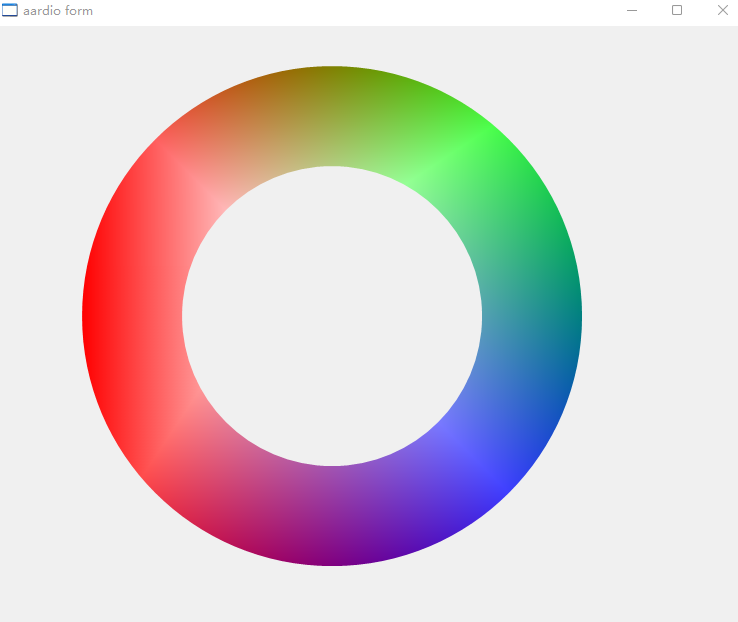The width and height of the screenshot is (738, 622).
Task: Click the aardio form window icon
Action: pyautogui.click(x=10, y=10)
